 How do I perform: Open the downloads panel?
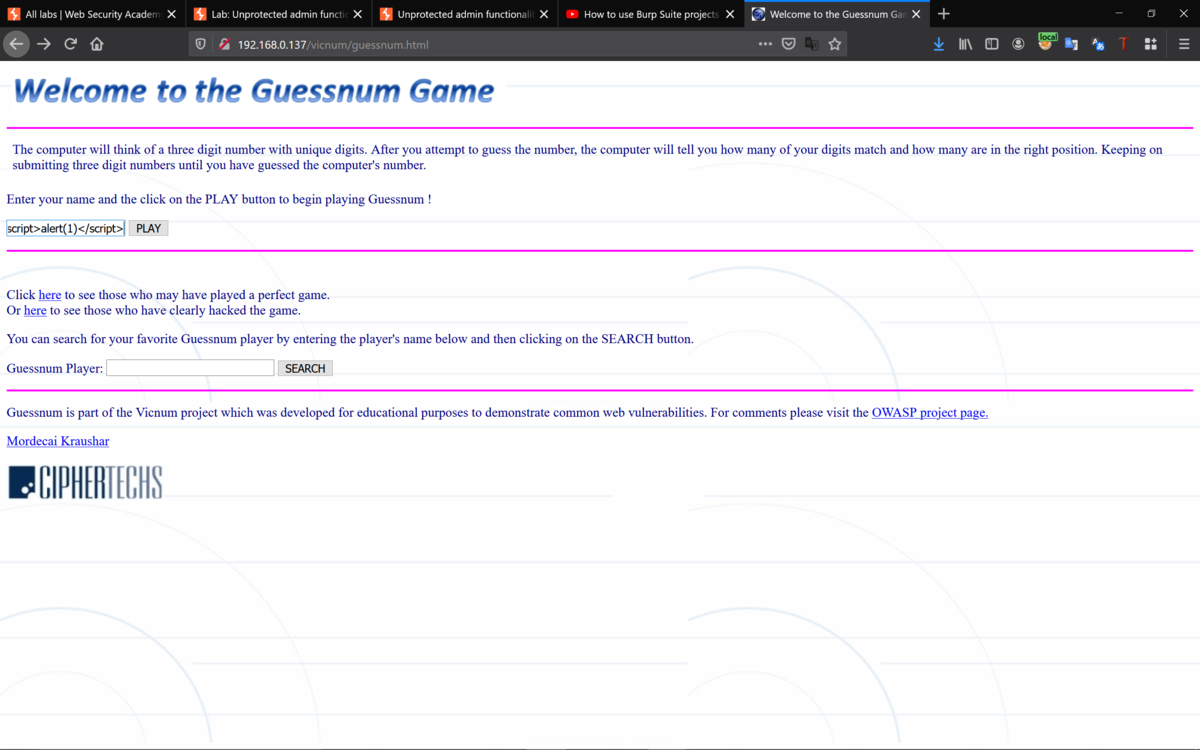pos(938,44)
